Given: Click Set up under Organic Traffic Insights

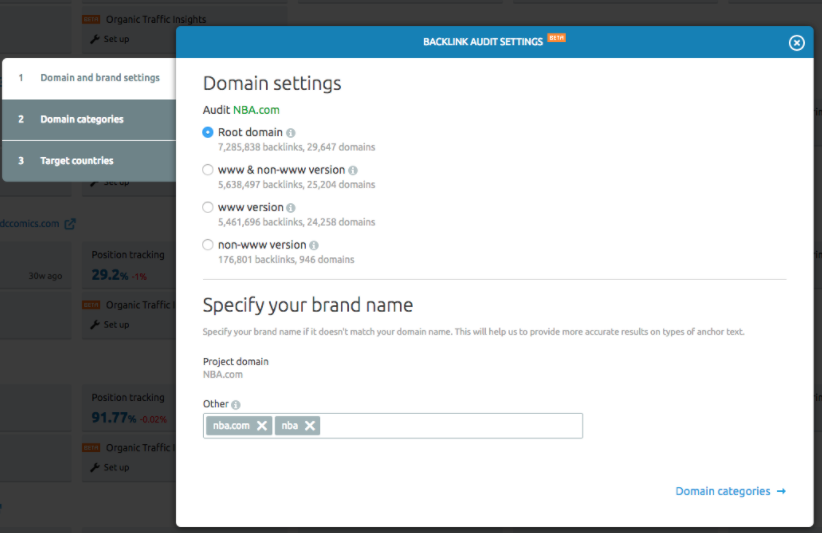Looking at the screenshot, I should point(116,39).
